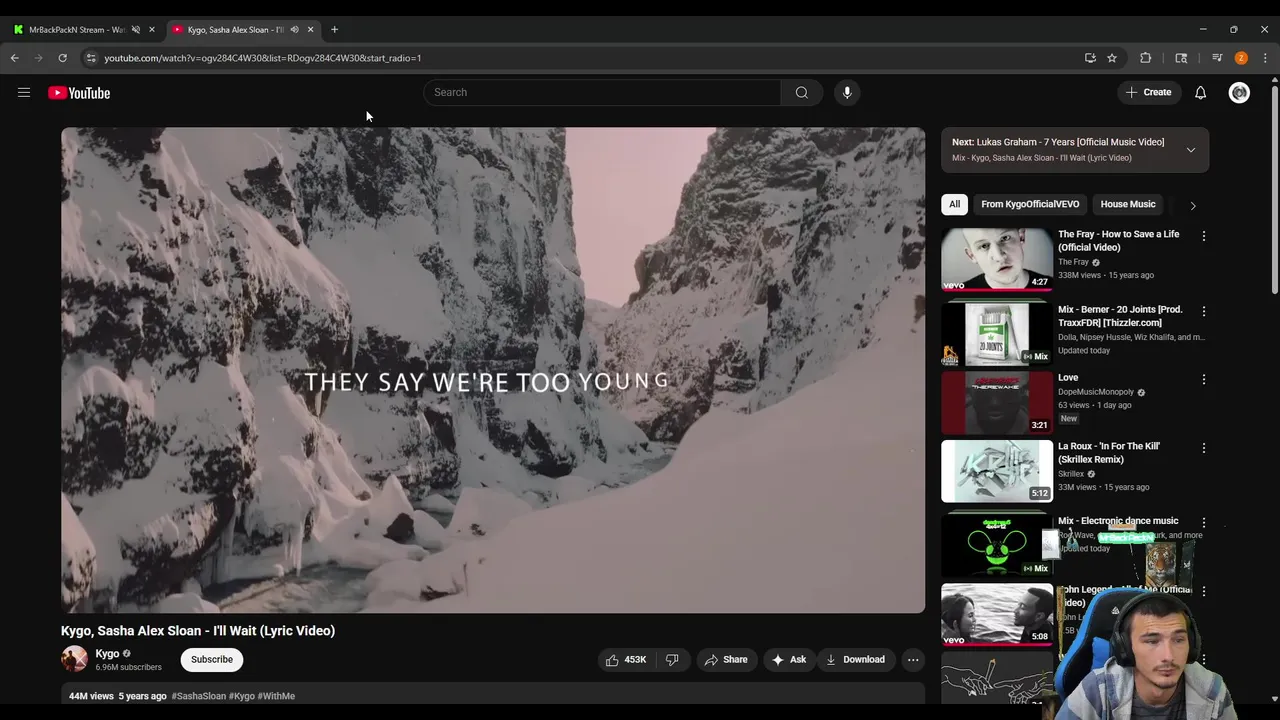The image size is (1280, 720).
Task: Open the side panel search icon in Chrome
Action: pyautogui.click(x=1181, y=58)
